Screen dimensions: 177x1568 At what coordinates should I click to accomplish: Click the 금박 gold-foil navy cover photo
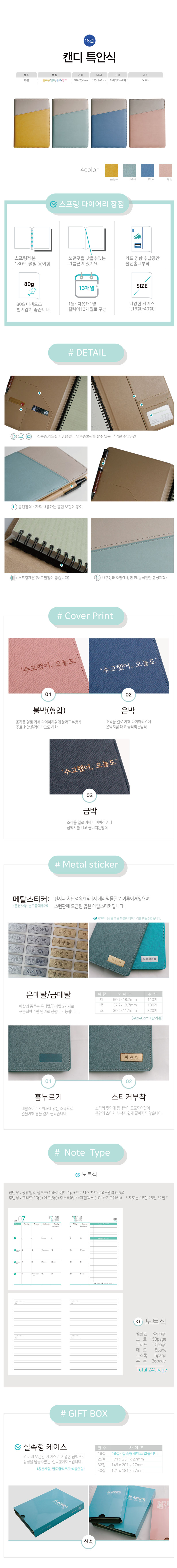click(x=89, y=767)
